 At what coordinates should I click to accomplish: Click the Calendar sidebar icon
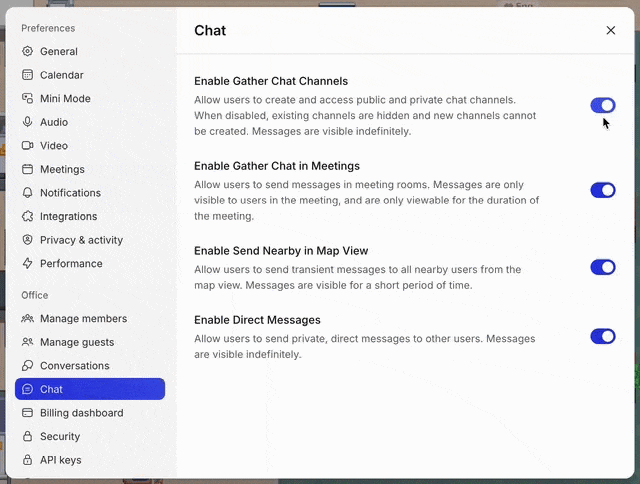click(27, 75)
